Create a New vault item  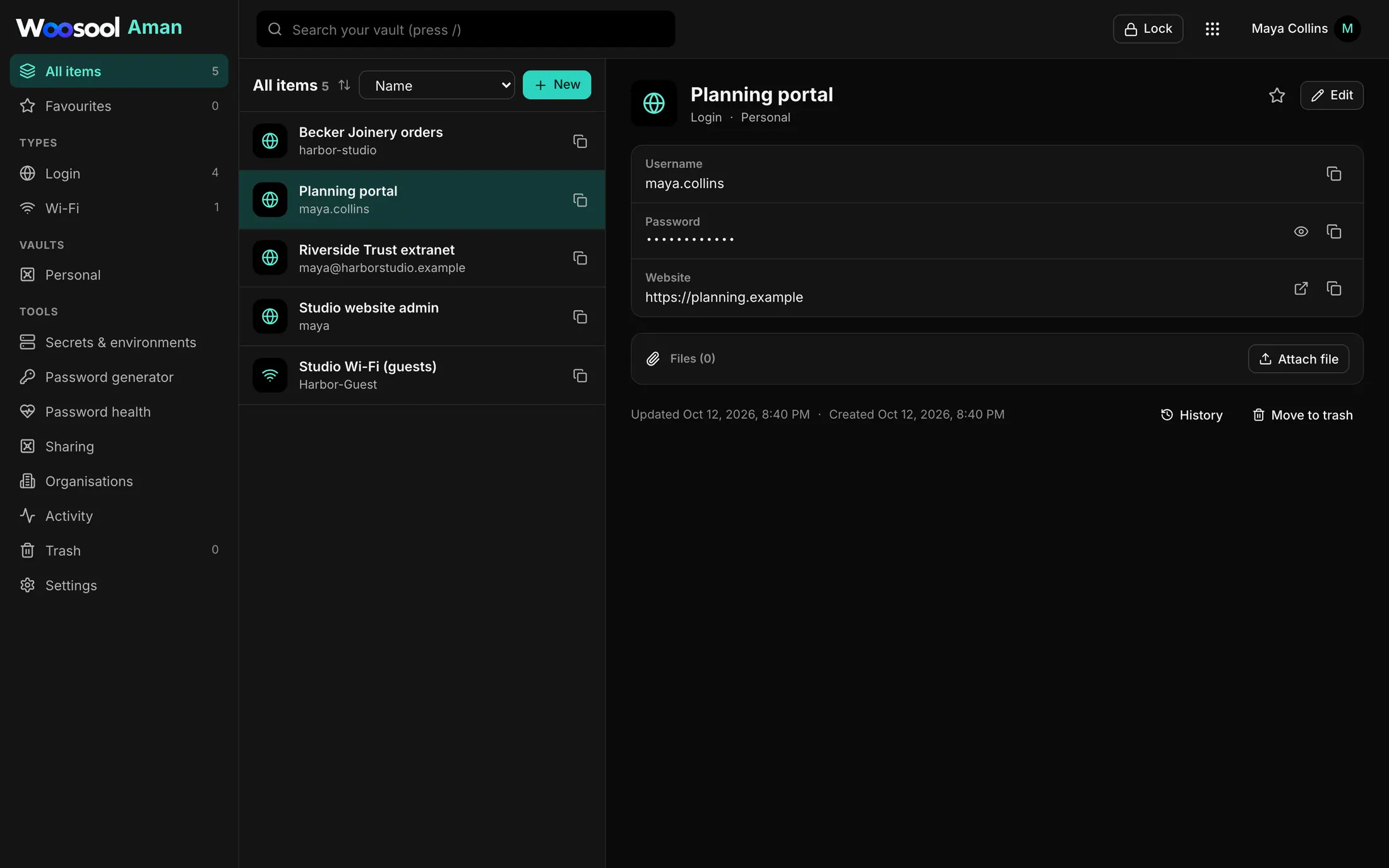coord(557,85)
